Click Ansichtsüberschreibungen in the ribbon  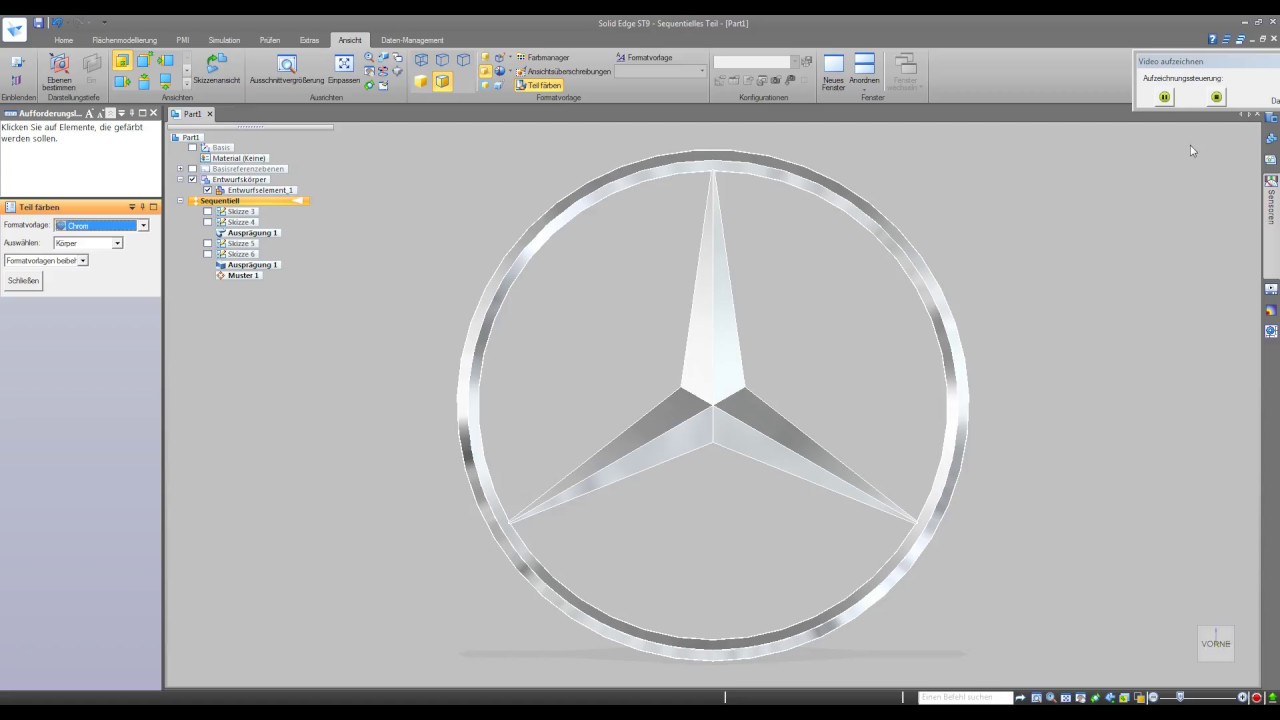pos(570,71)
